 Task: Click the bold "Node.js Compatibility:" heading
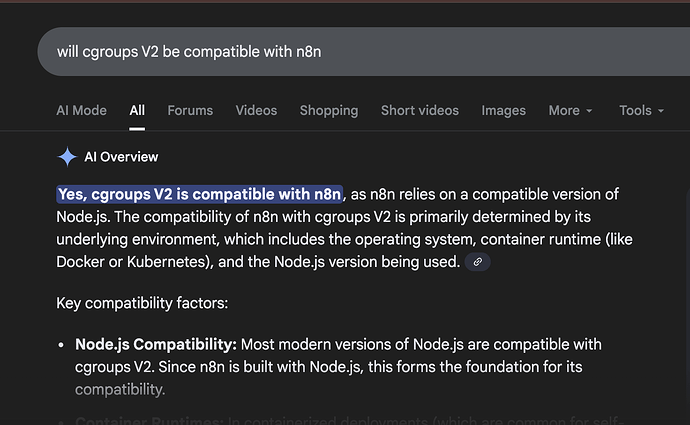pyautogui.click(x=155, y=345)
